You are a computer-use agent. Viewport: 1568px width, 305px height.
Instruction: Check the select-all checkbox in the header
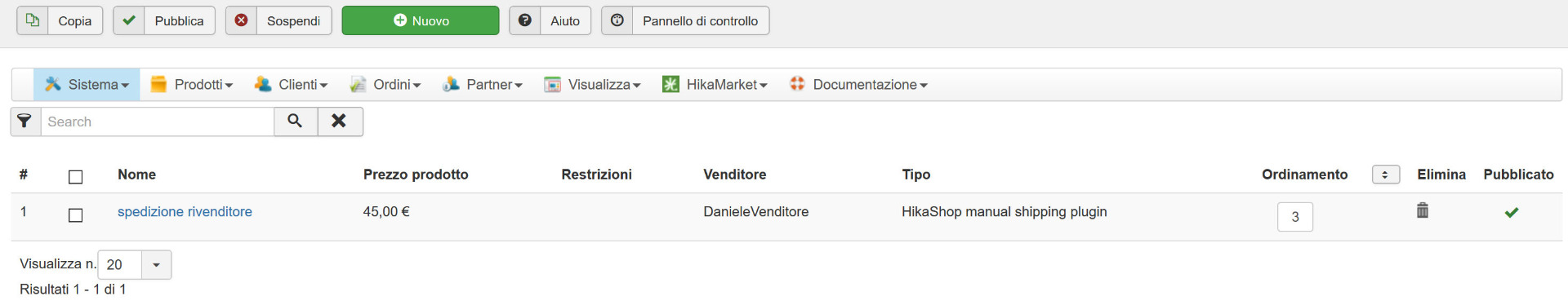click(x=76, y=177)
